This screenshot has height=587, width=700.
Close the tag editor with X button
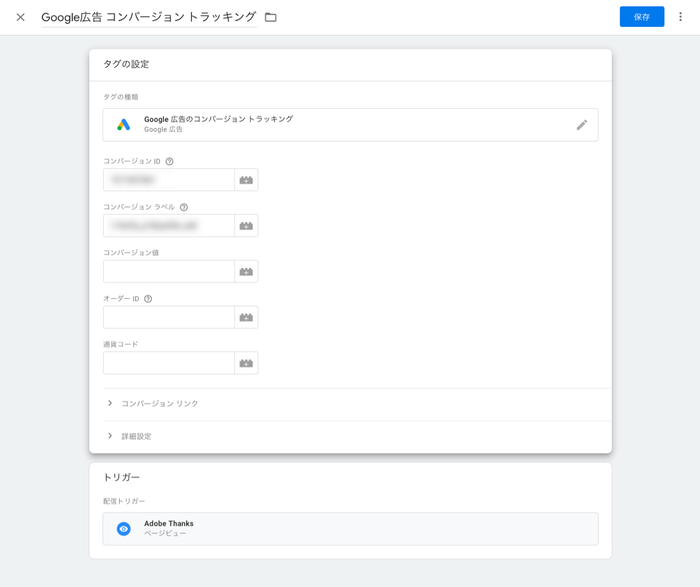20,17
